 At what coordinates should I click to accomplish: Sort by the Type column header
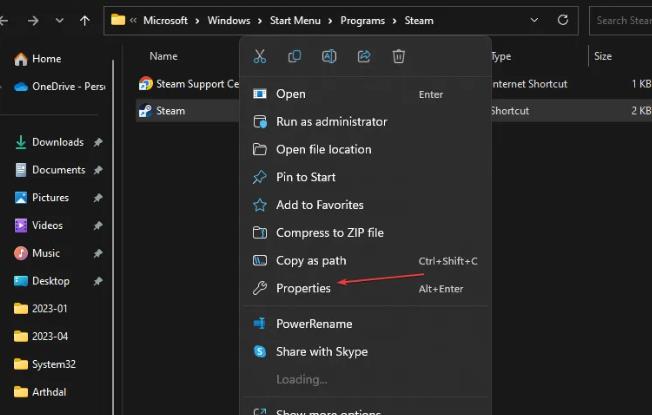coord(501,57)
